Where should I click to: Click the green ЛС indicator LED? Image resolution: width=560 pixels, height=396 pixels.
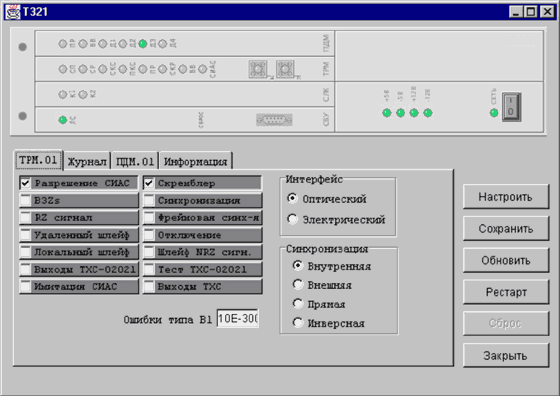[x=63, y=120]
